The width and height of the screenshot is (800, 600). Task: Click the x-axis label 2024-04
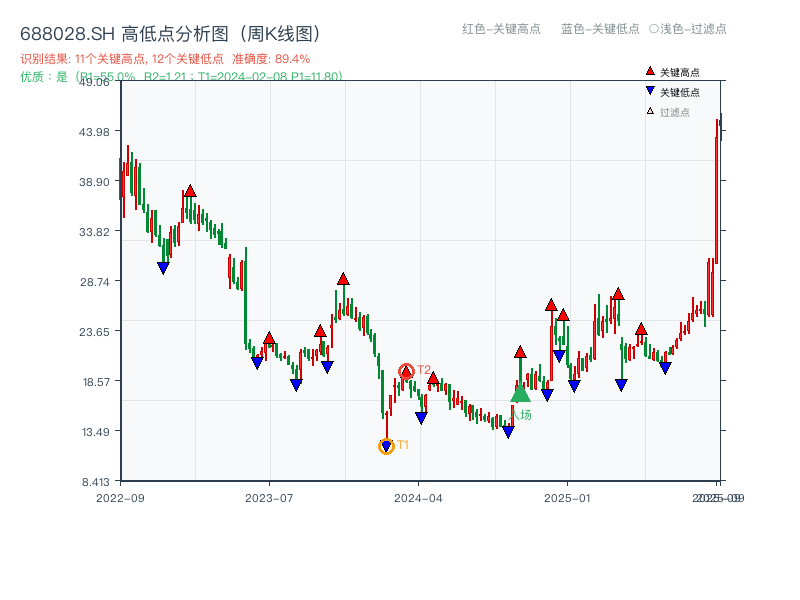coord(418,498)
